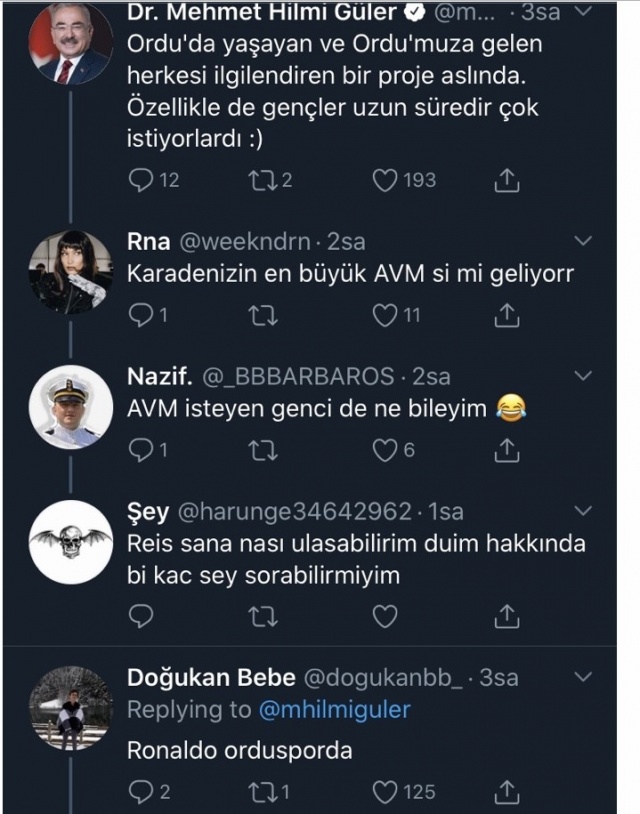This screenshot has height=814, width=640.
Task: Open the @mhilmiguler mention link
Action: click(x=335, y=709)
